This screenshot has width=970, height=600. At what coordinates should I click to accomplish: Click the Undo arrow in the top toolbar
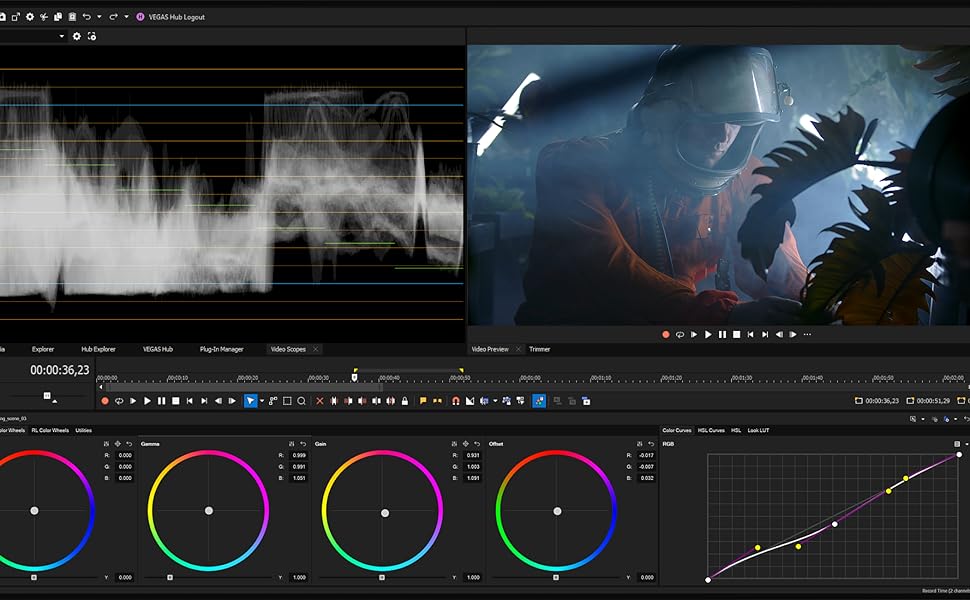pyautogui.click(x=87, y=17)
